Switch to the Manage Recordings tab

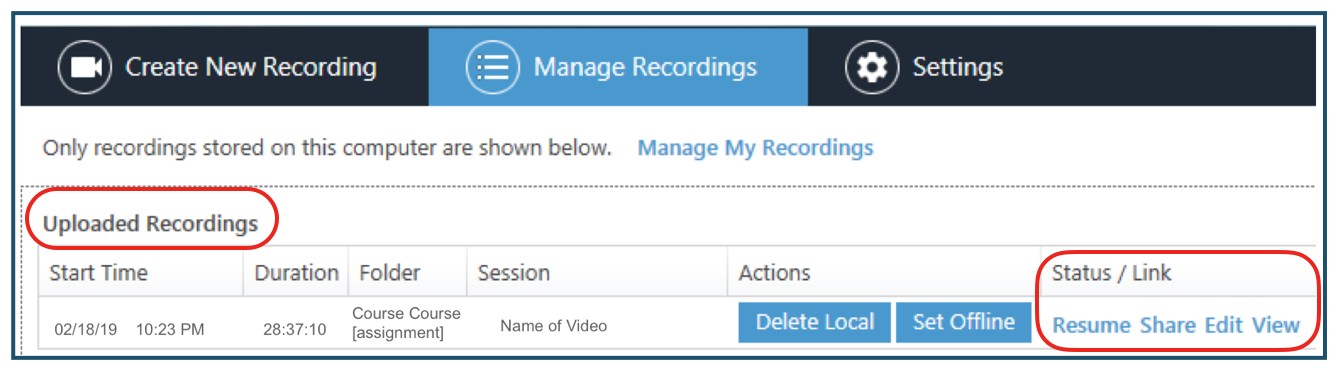pos(618,68)
